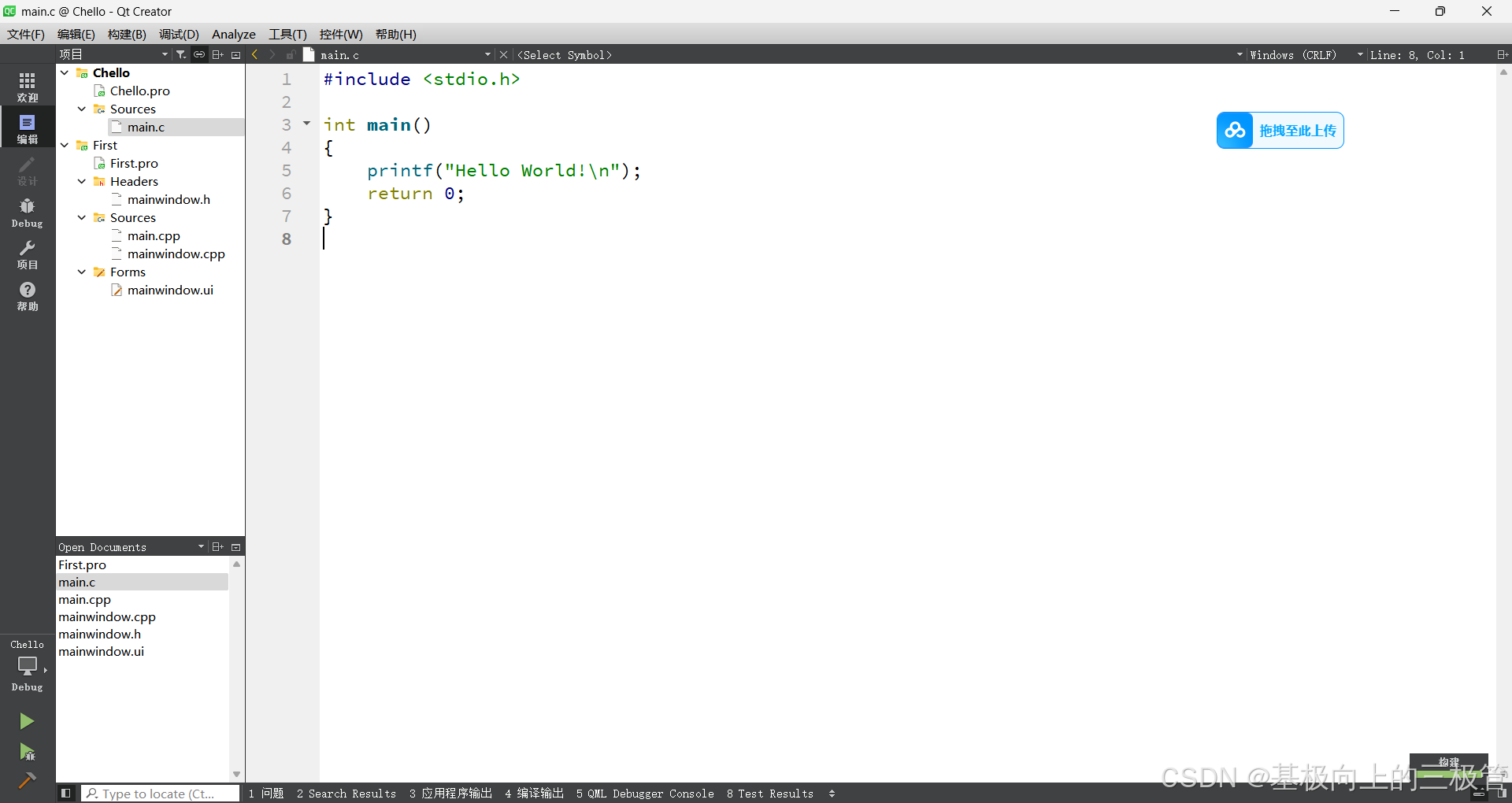Image resolution: width=1512 pixels, height=803 pixels.
Task: Collapse the Chello Sources folder
Action: tap(82, 109)
